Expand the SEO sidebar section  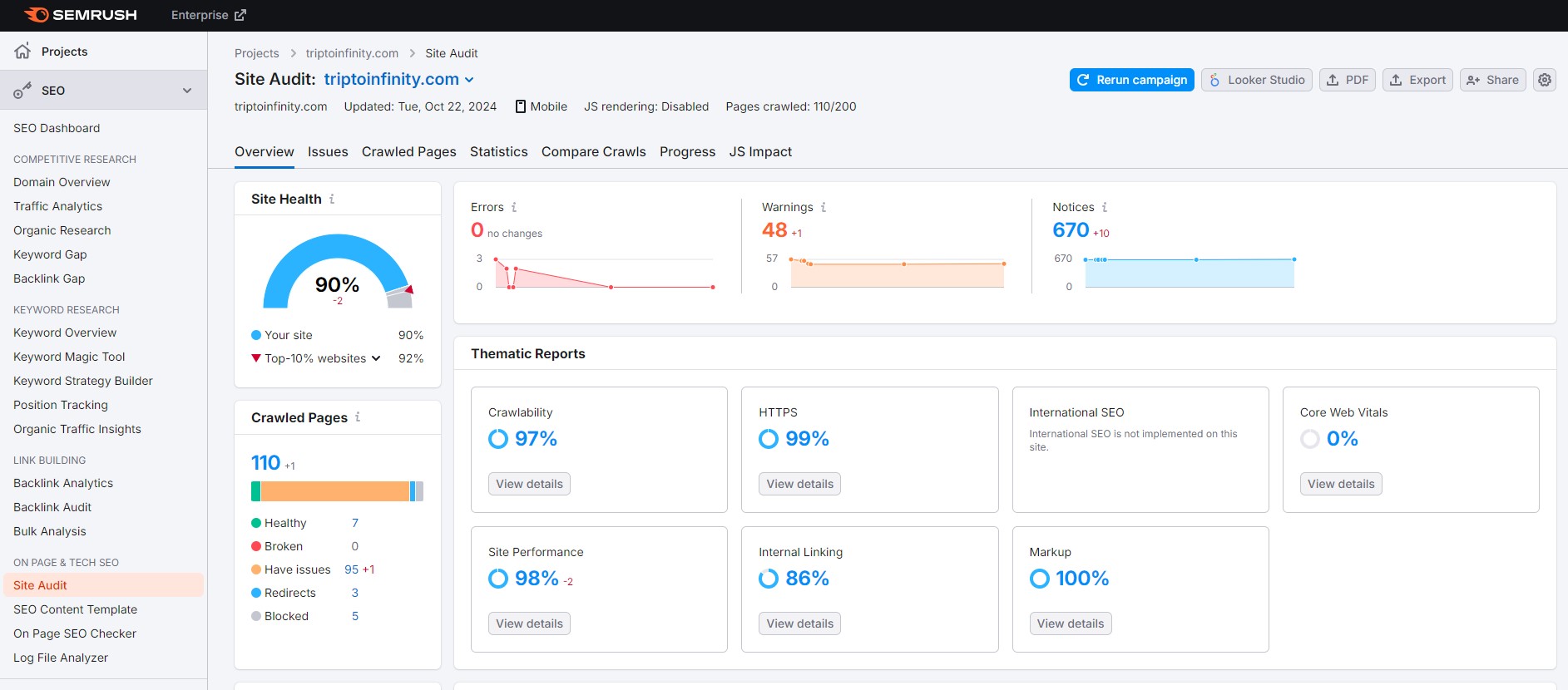point(187,91)
